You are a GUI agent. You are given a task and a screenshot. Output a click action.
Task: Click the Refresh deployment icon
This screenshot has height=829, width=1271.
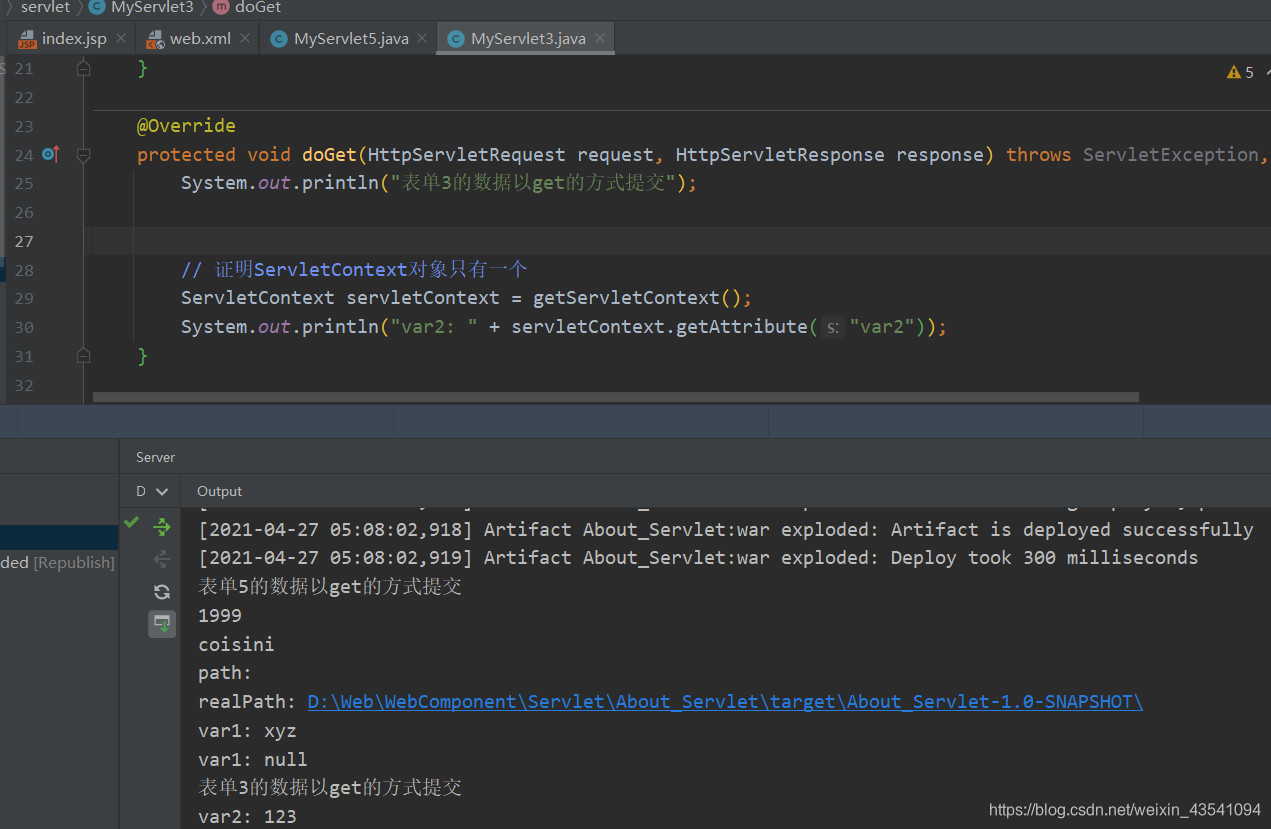pyautogui.click(x=162, y=592)
